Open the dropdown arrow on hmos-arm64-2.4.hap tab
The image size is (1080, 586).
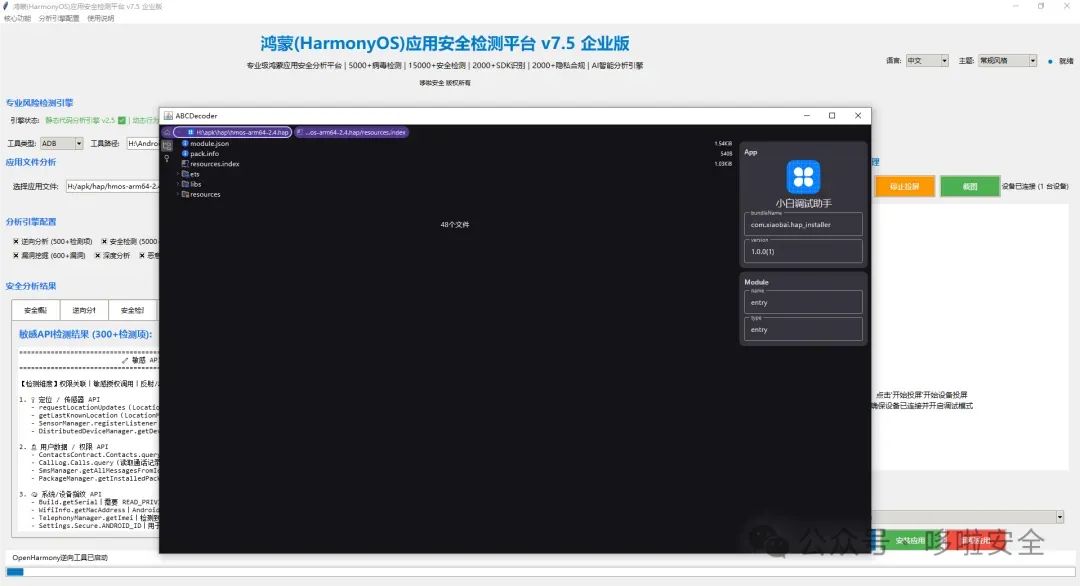click(x=179, y=132)
